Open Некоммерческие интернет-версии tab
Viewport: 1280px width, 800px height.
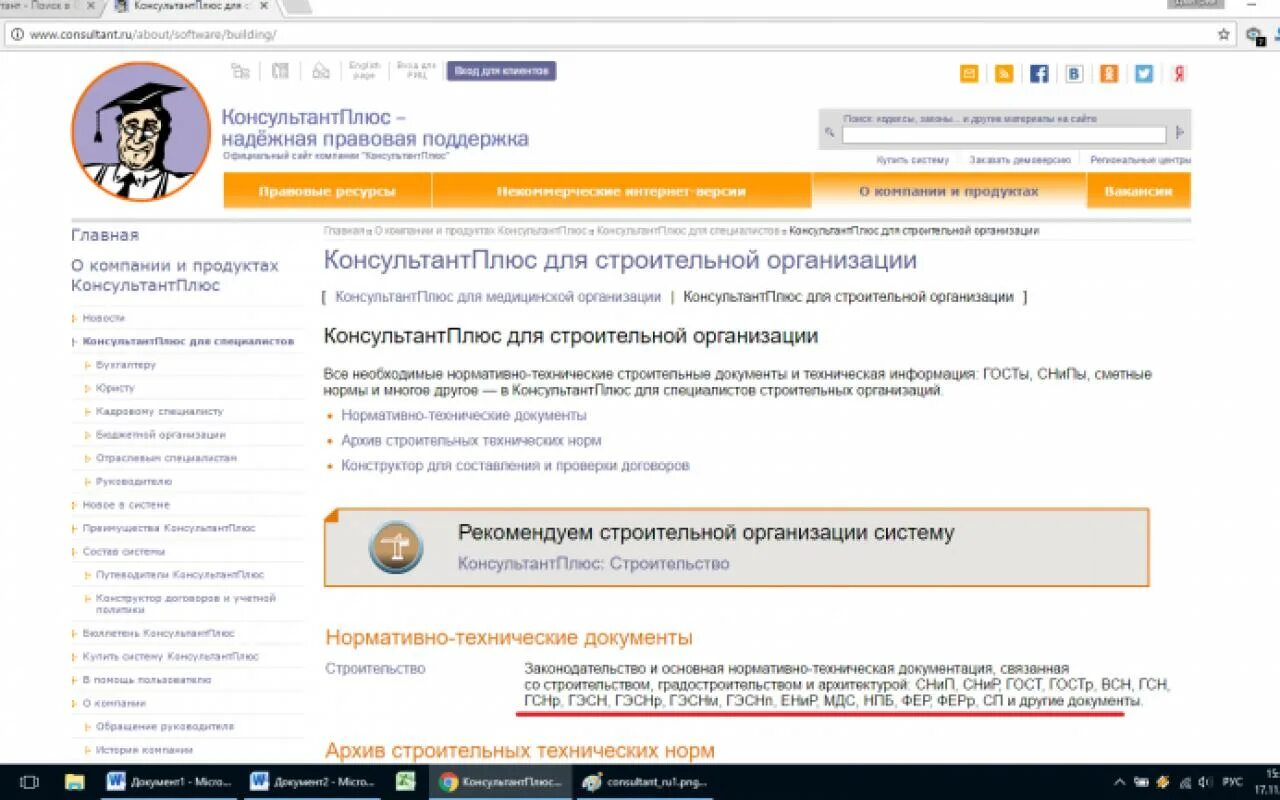[x=621, y=191]
